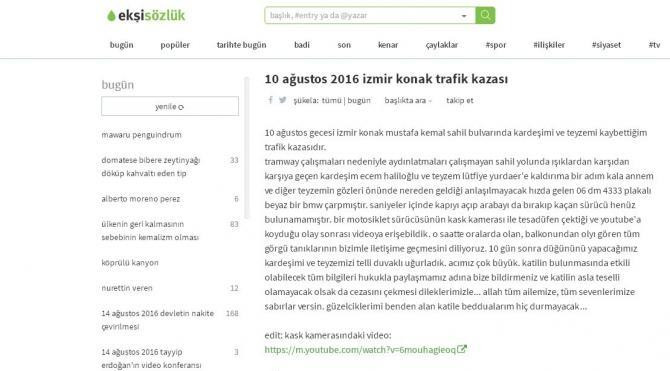Open the #tv channel
670x371 pixels.
[654, 45]
